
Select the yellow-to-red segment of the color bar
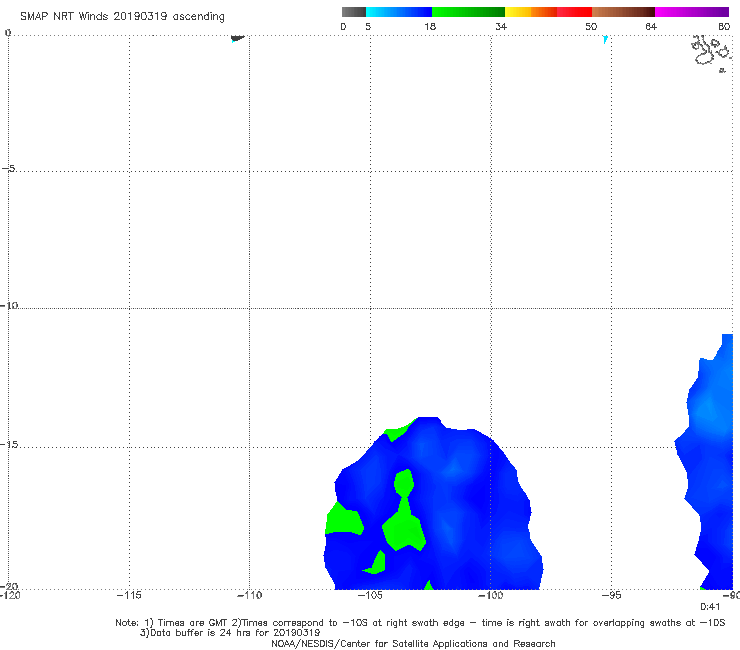pos(548,12)
